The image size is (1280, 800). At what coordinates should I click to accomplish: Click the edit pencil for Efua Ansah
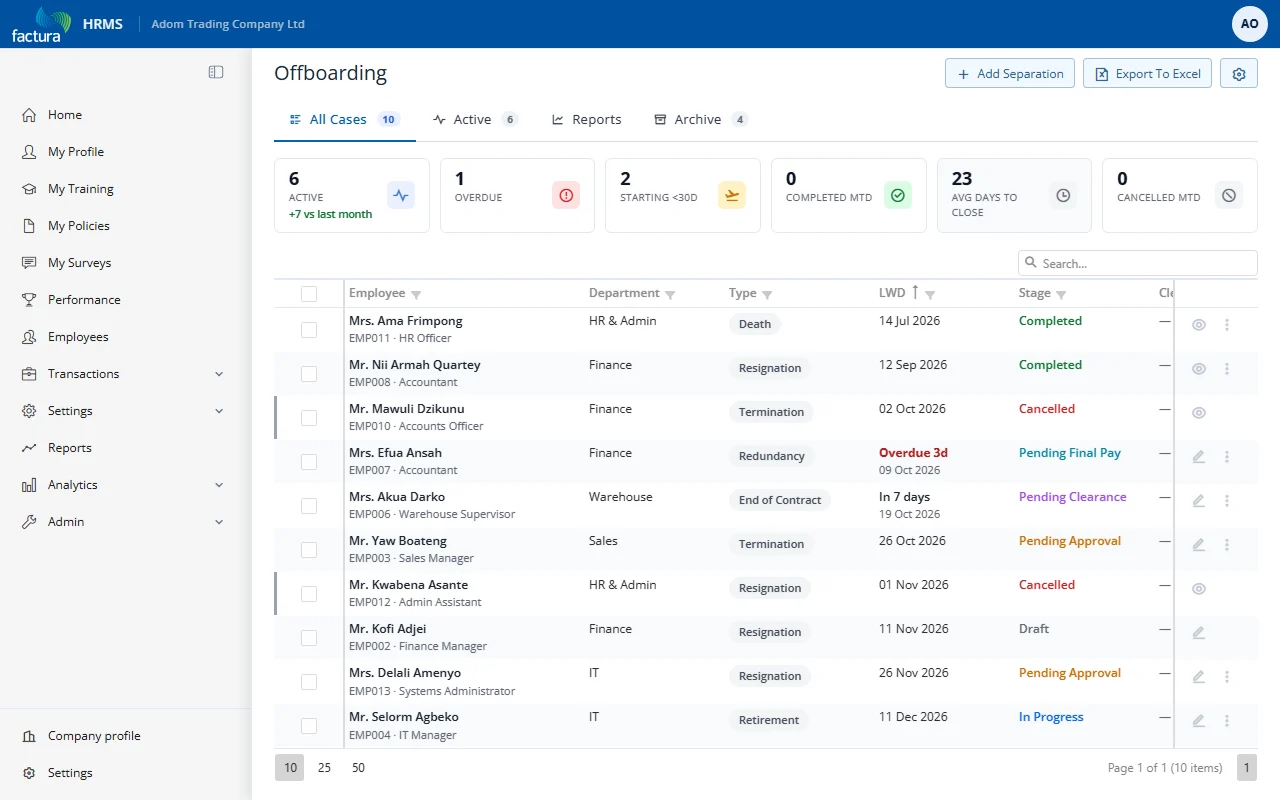tap(1199, 457)
